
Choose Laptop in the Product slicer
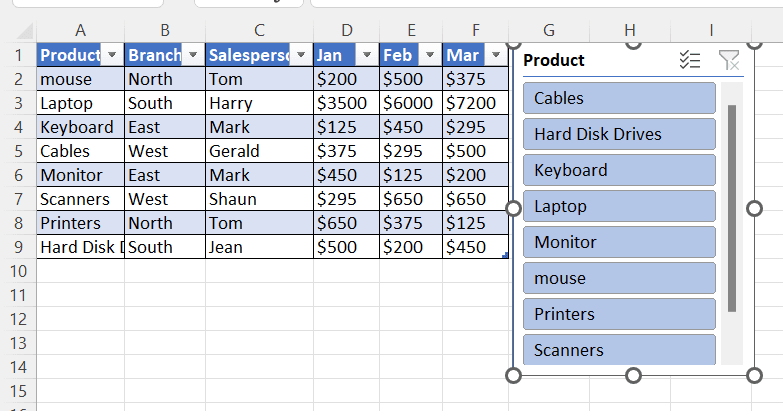pos(619,206)
